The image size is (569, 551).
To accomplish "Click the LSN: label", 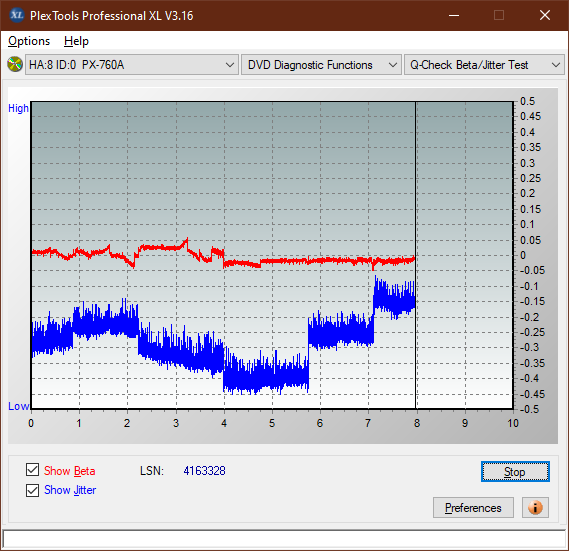I will coord(152,471).
